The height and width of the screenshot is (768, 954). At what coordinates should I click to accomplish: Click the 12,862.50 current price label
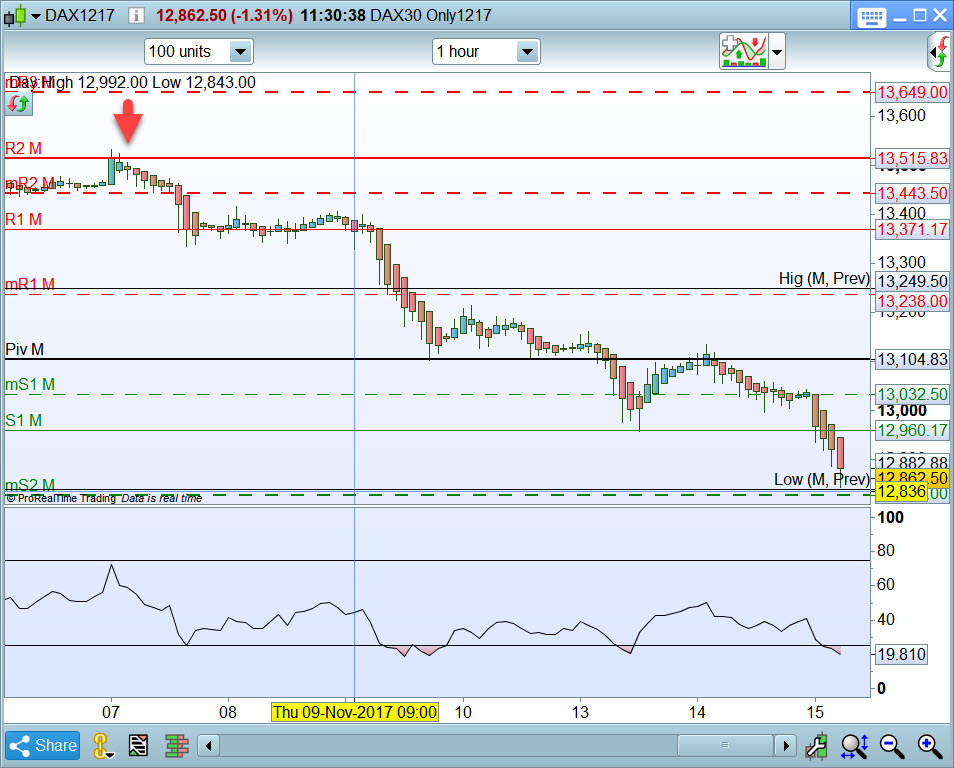pyautogui.click(x=912, y=477)
